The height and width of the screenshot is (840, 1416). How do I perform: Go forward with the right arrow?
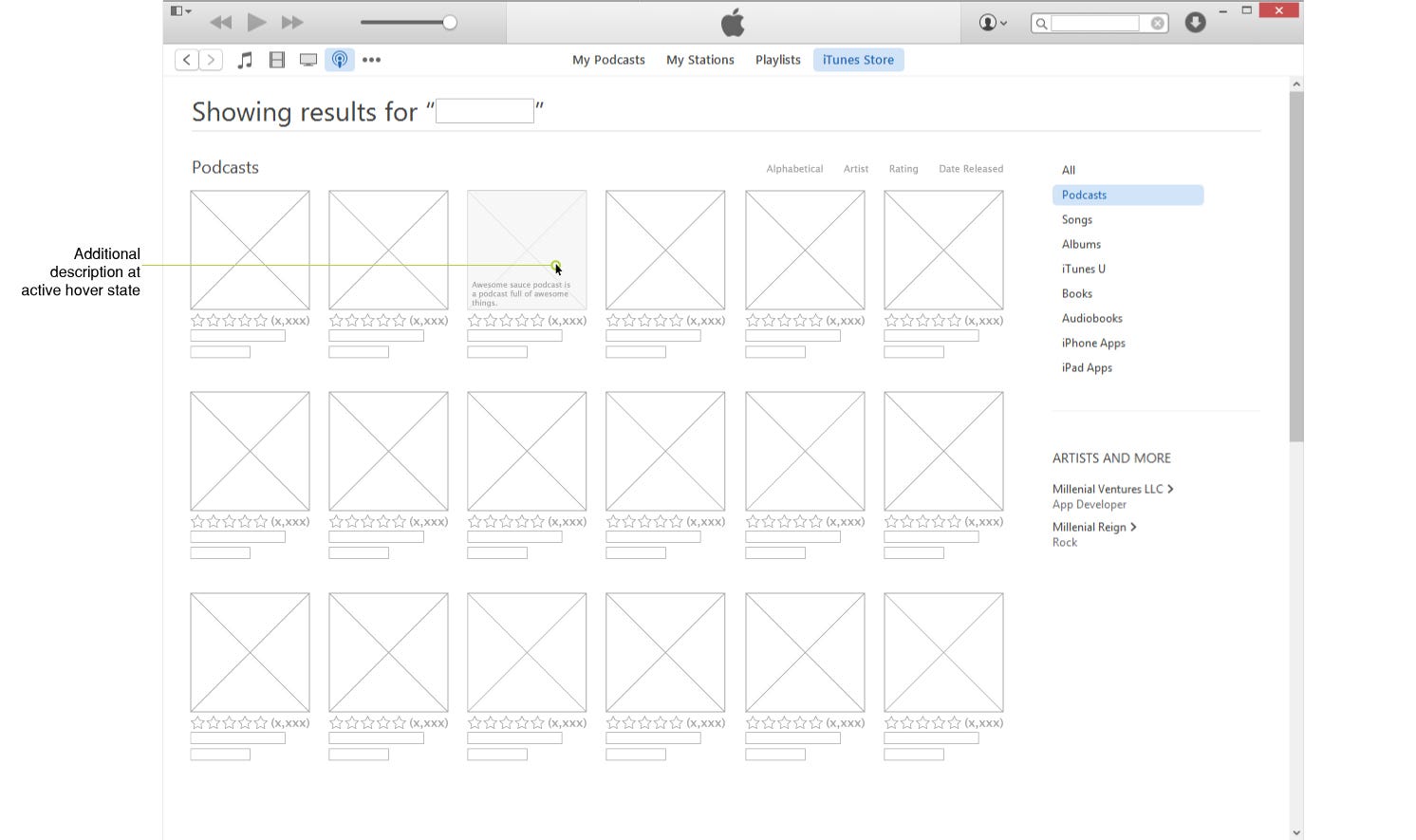click(x=211, y=60)
